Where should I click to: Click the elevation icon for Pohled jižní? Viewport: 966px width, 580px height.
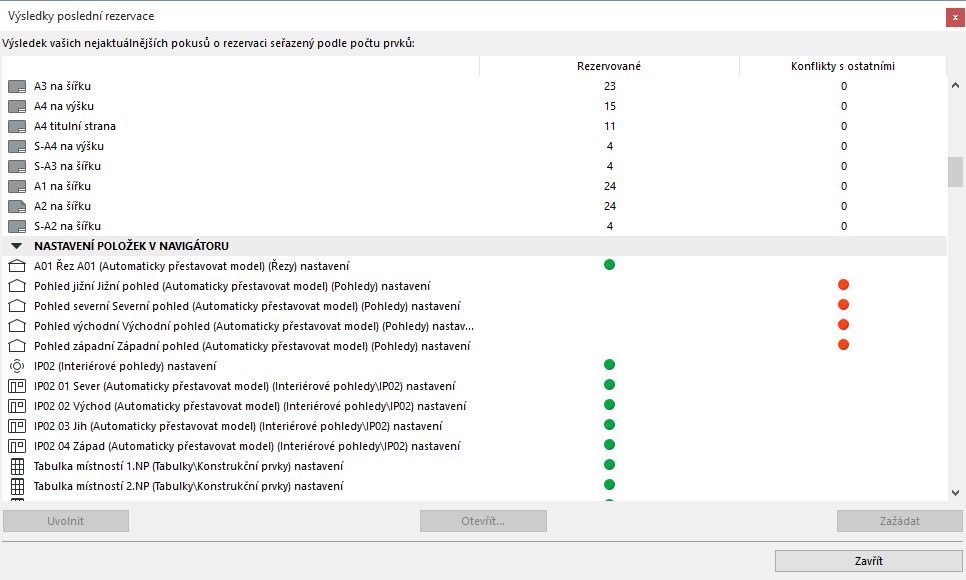tap(16, 286)
